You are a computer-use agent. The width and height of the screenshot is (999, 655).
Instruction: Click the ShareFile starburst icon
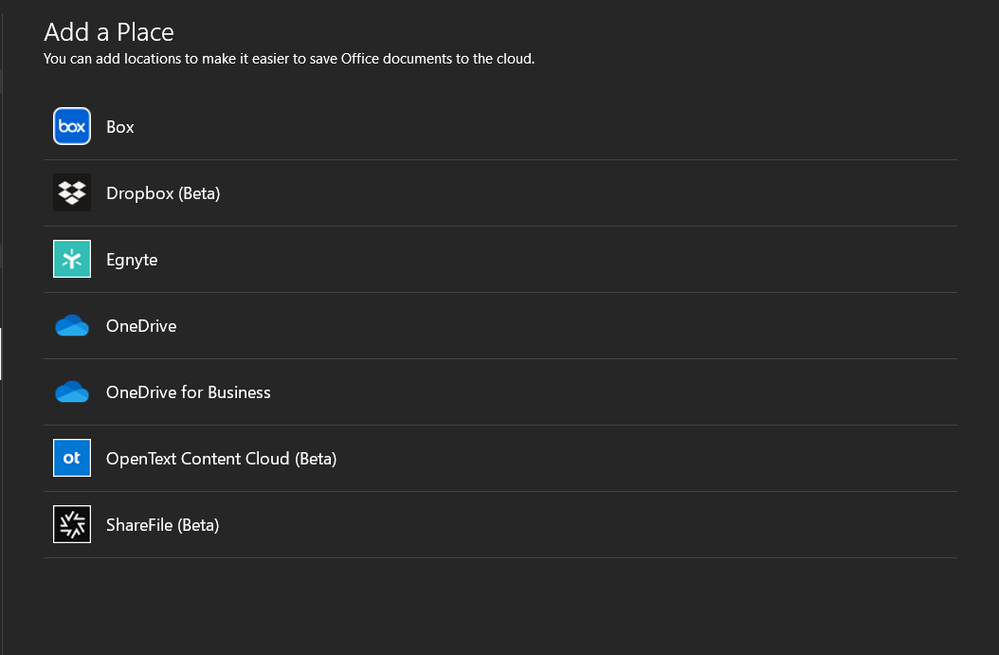(x=72, y=524)
